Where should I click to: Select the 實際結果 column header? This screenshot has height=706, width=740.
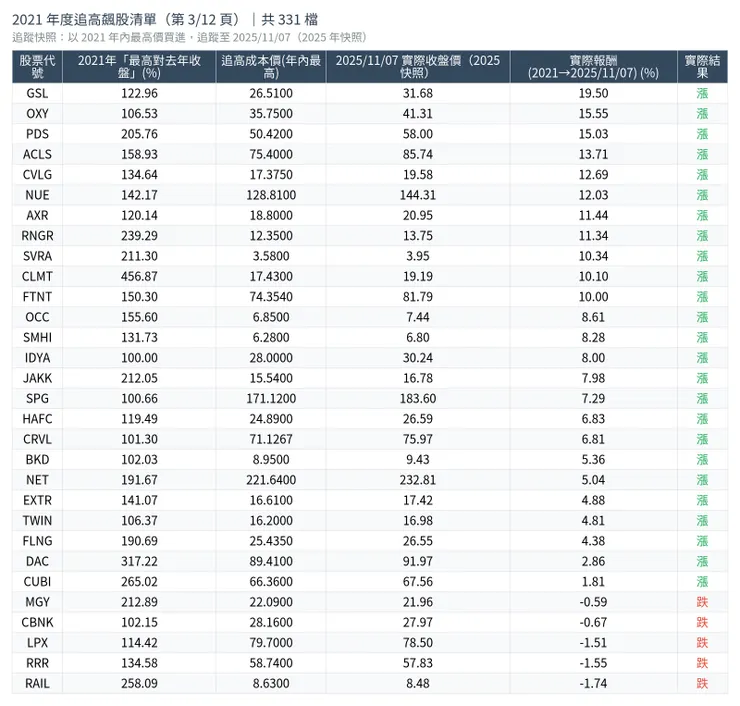(702, 67)
